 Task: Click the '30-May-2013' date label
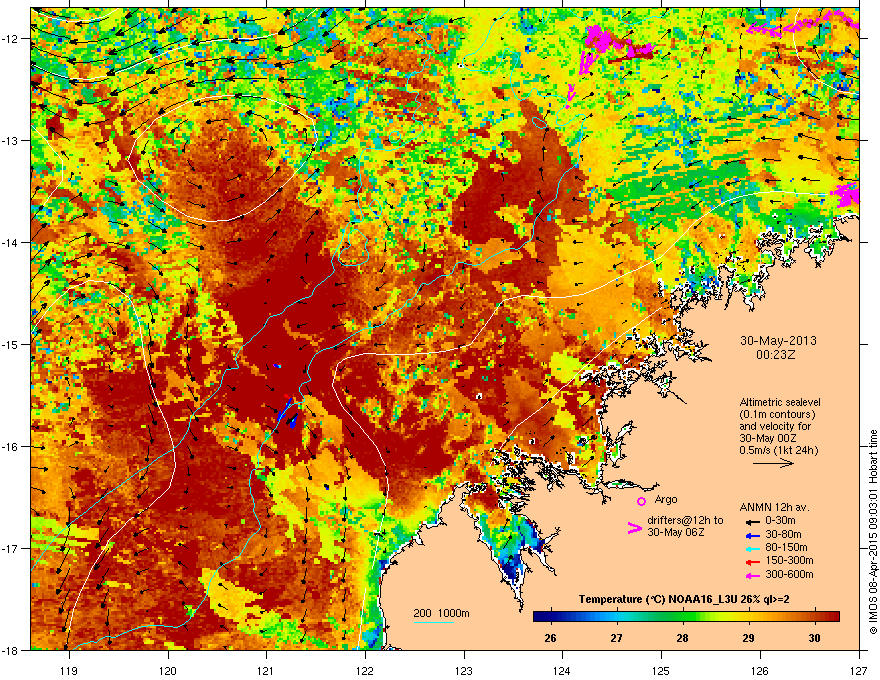778,341
